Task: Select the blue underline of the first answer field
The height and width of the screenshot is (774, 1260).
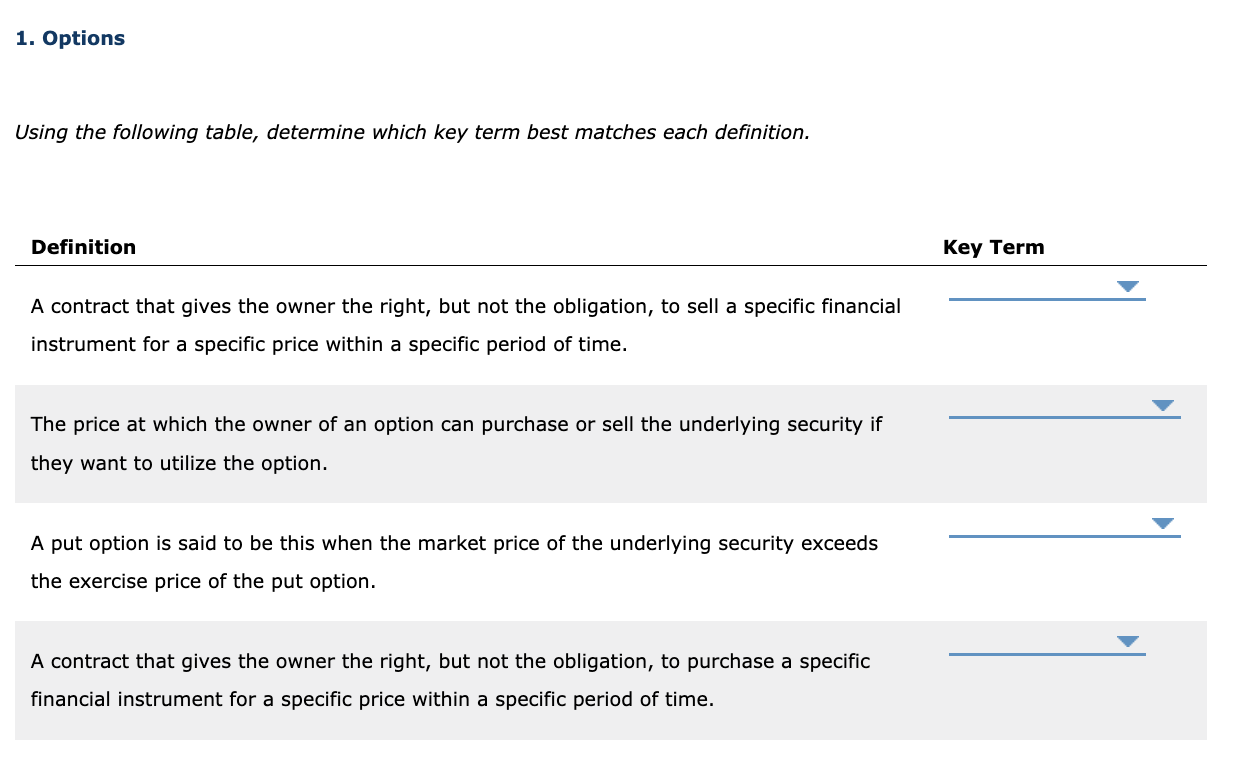Action: [1046, 299]
